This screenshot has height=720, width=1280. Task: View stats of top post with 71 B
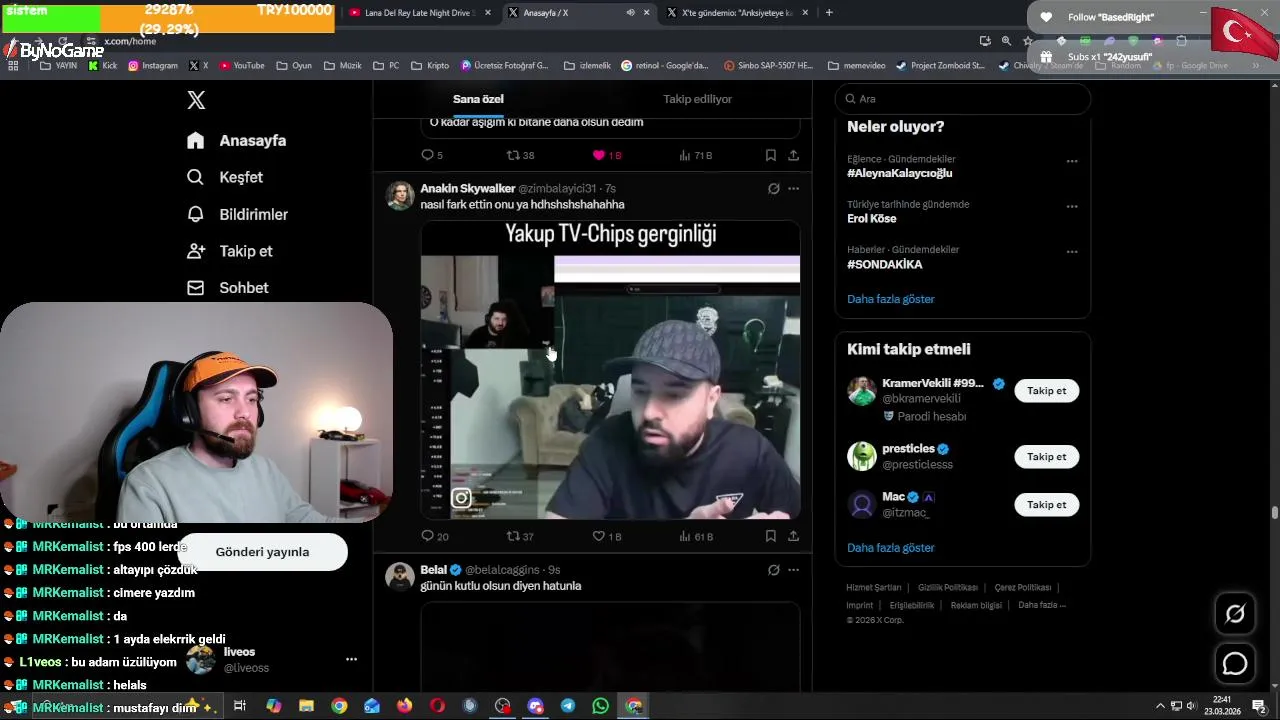(695, 155)
